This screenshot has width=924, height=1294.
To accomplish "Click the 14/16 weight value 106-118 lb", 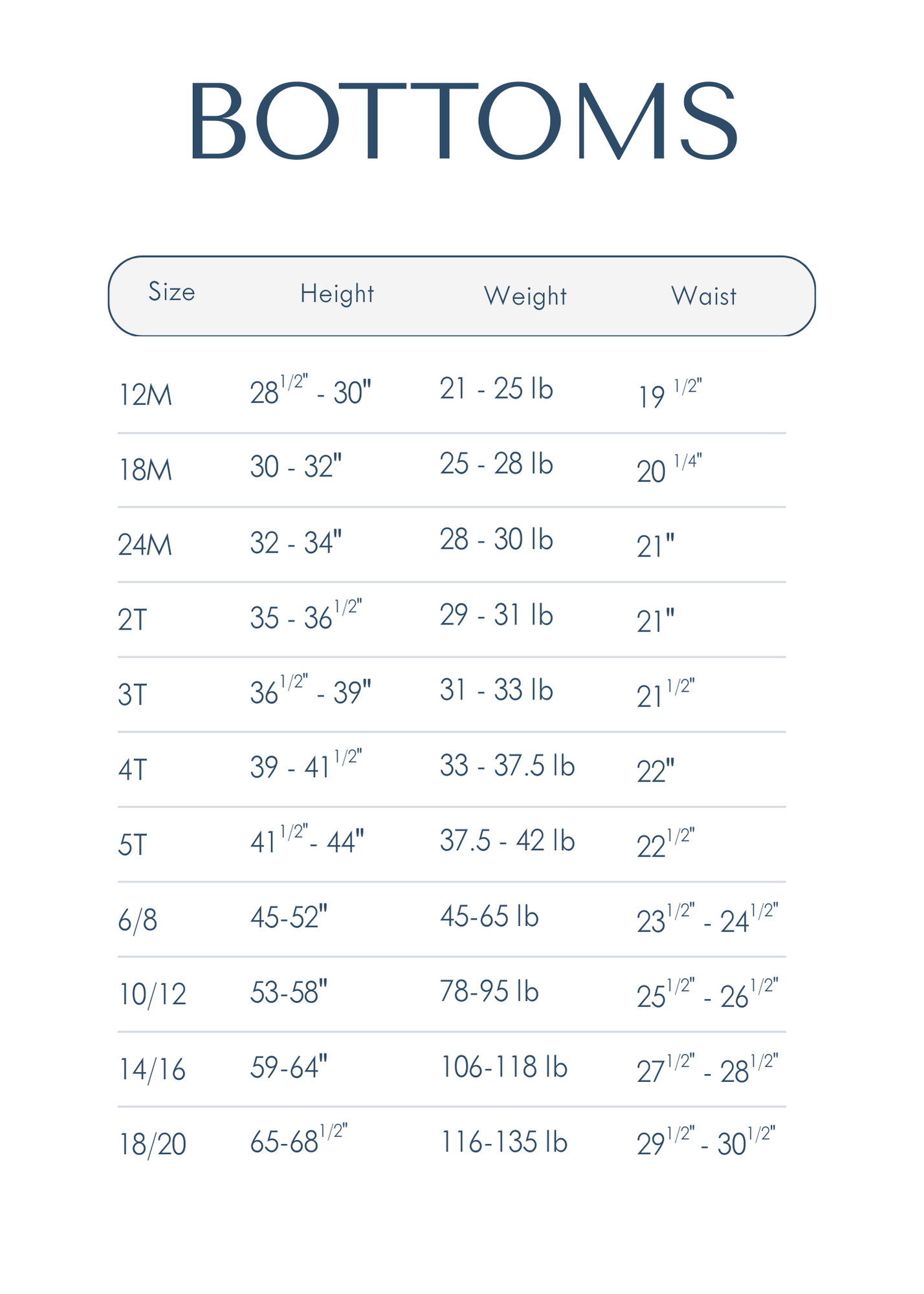I will (503, 1067).
